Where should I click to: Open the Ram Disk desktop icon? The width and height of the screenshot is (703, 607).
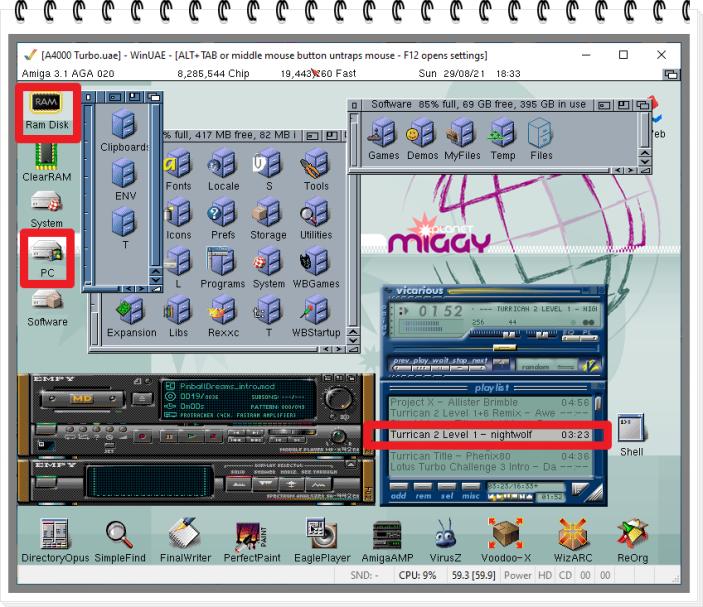coord(47,111)
